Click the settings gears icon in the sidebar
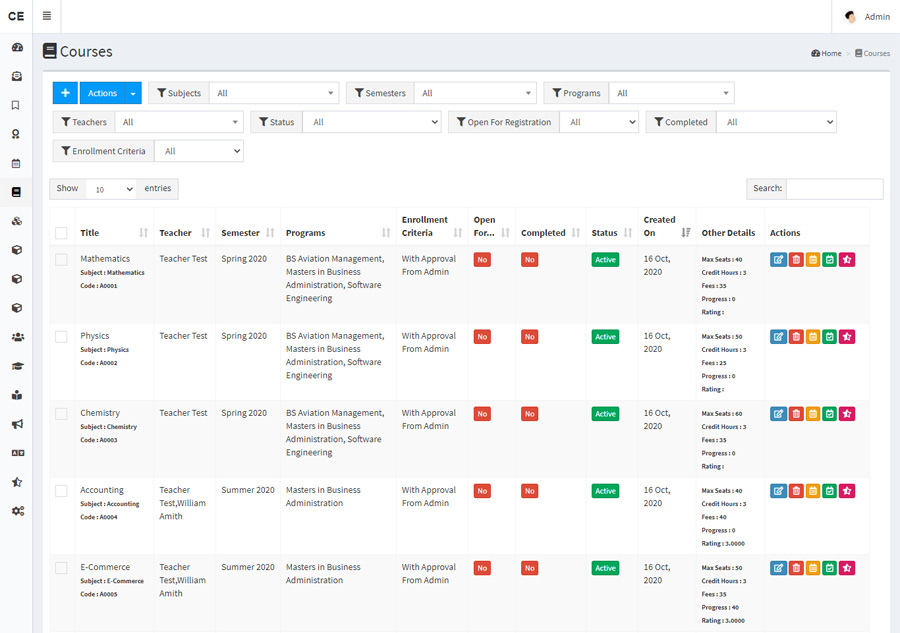 click(x=16, y=511)
